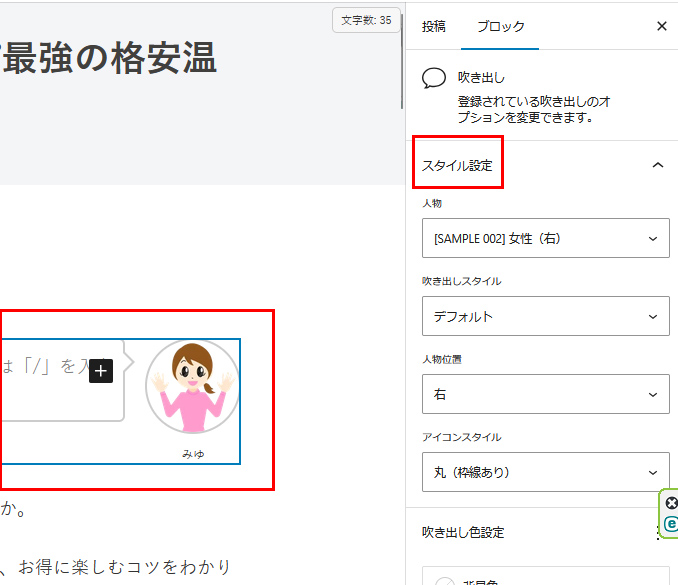Open the 人物位置 dropdown set to 右
The height and width of the screenshot is (585, 678).
click(545, 395)
